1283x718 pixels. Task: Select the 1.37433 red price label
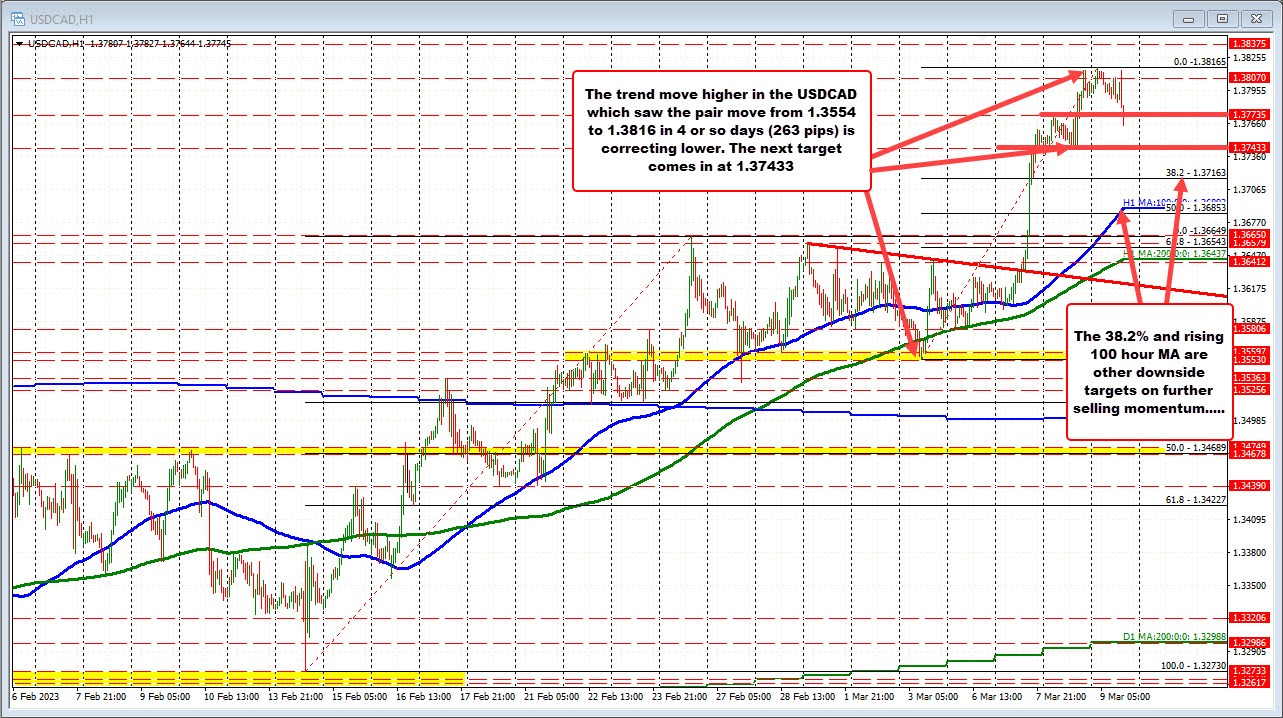[x=1250, y=147]
